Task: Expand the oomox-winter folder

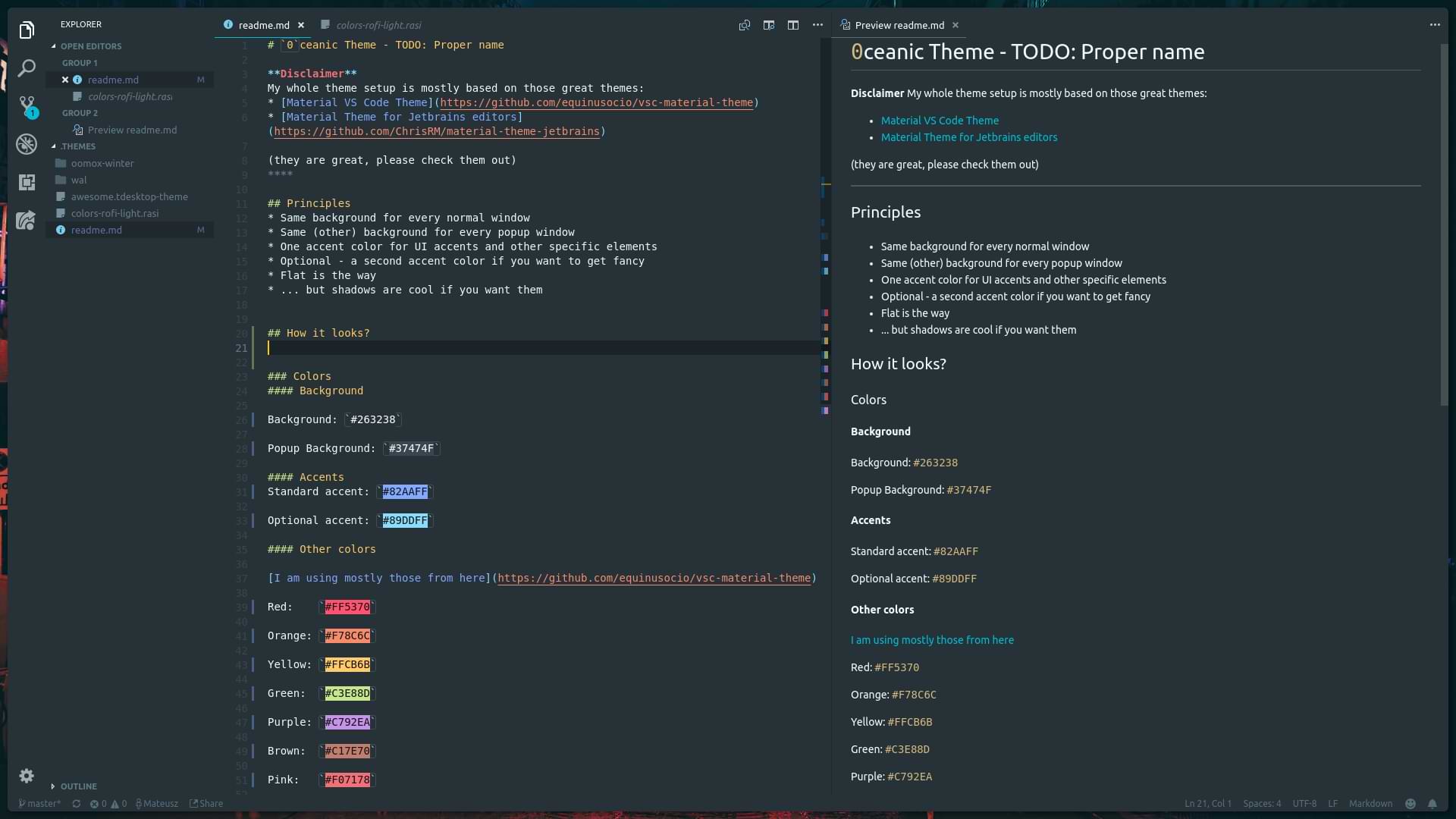Action: click(102, 163)
